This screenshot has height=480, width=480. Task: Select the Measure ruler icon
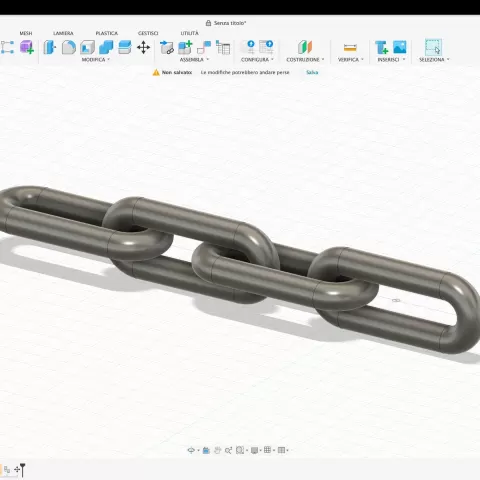click(350, 48)
